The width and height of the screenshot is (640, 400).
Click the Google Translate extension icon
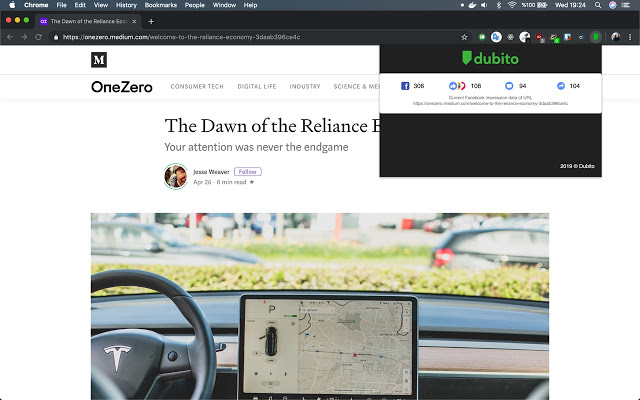pos(497,37)
